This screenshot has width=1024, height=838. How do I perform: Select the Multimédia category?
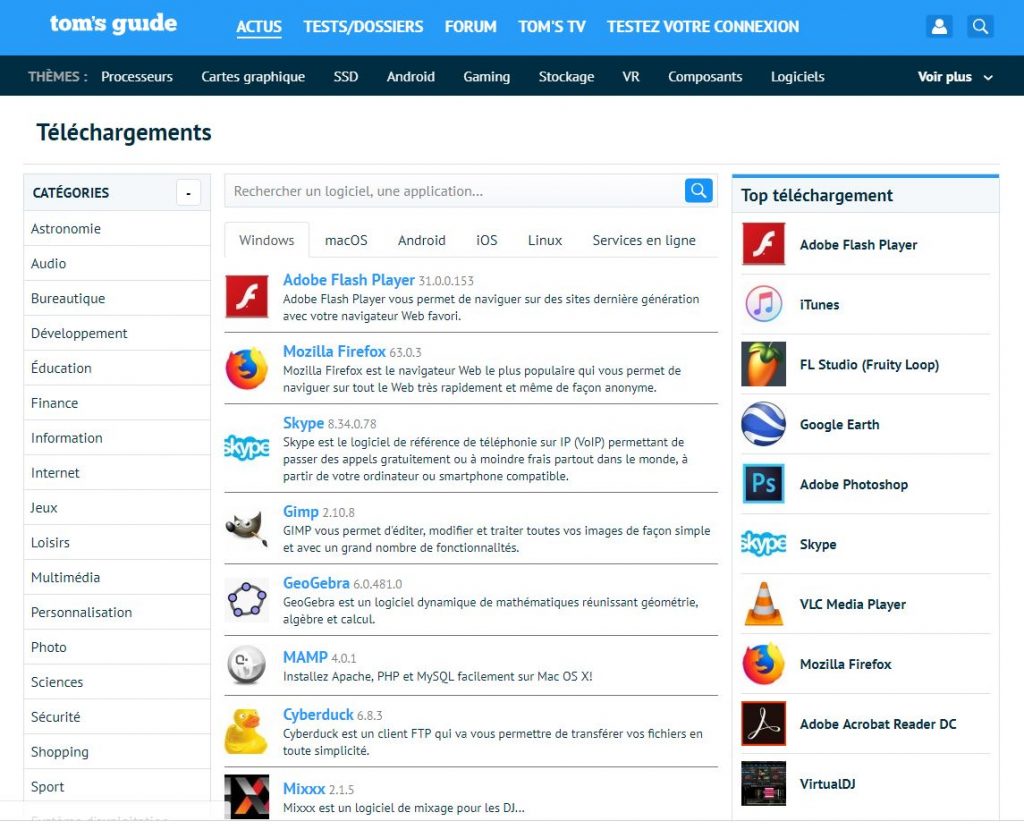coord(117,577)
